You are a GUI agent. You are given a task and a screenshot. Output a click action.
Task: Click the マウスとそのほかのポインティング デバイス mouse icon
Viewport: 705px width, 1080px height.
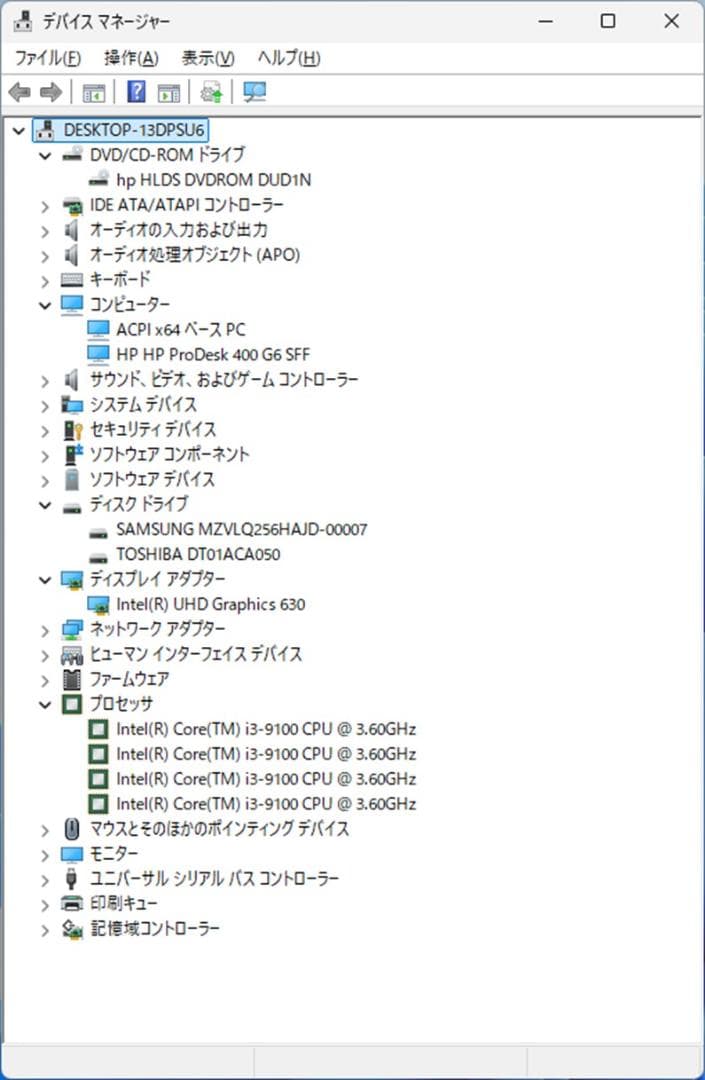point(72,829)
